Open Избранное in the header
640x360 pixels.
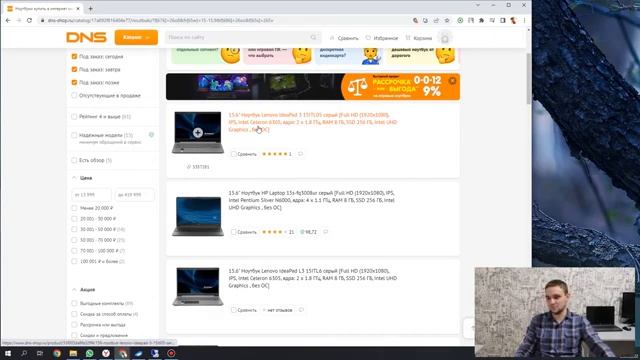coord(381,38)
